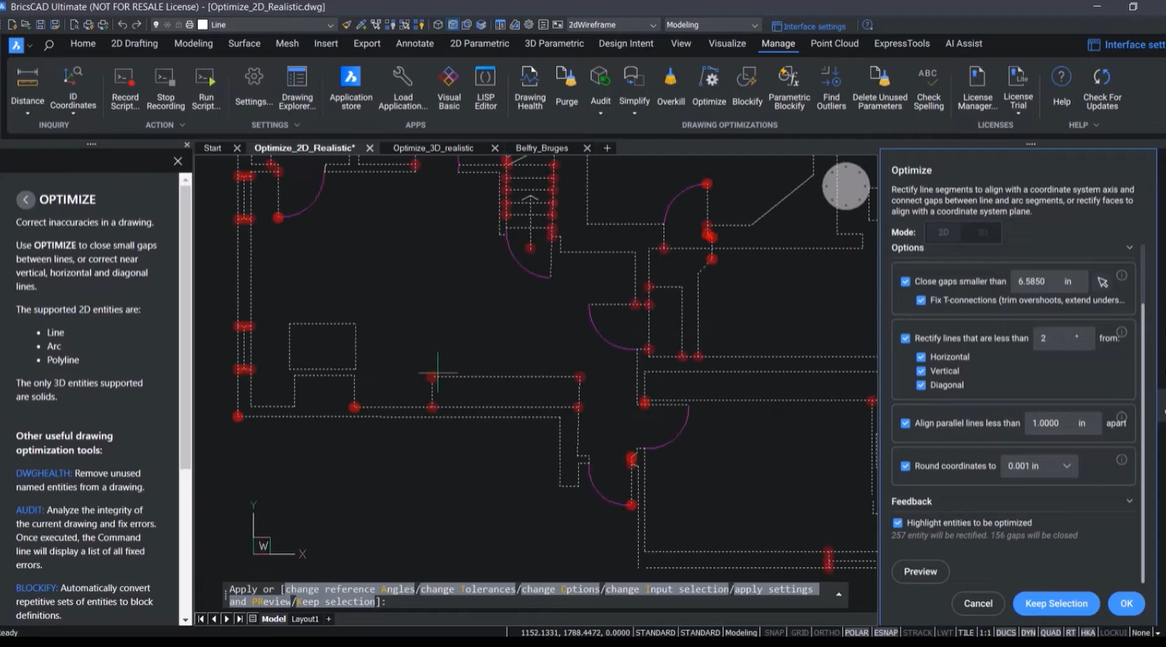Screen dimensions: 1166x647
Task: Toggle the Diagonal rectify checkbox
Action: pyautogui.click(x=921, y=385)
